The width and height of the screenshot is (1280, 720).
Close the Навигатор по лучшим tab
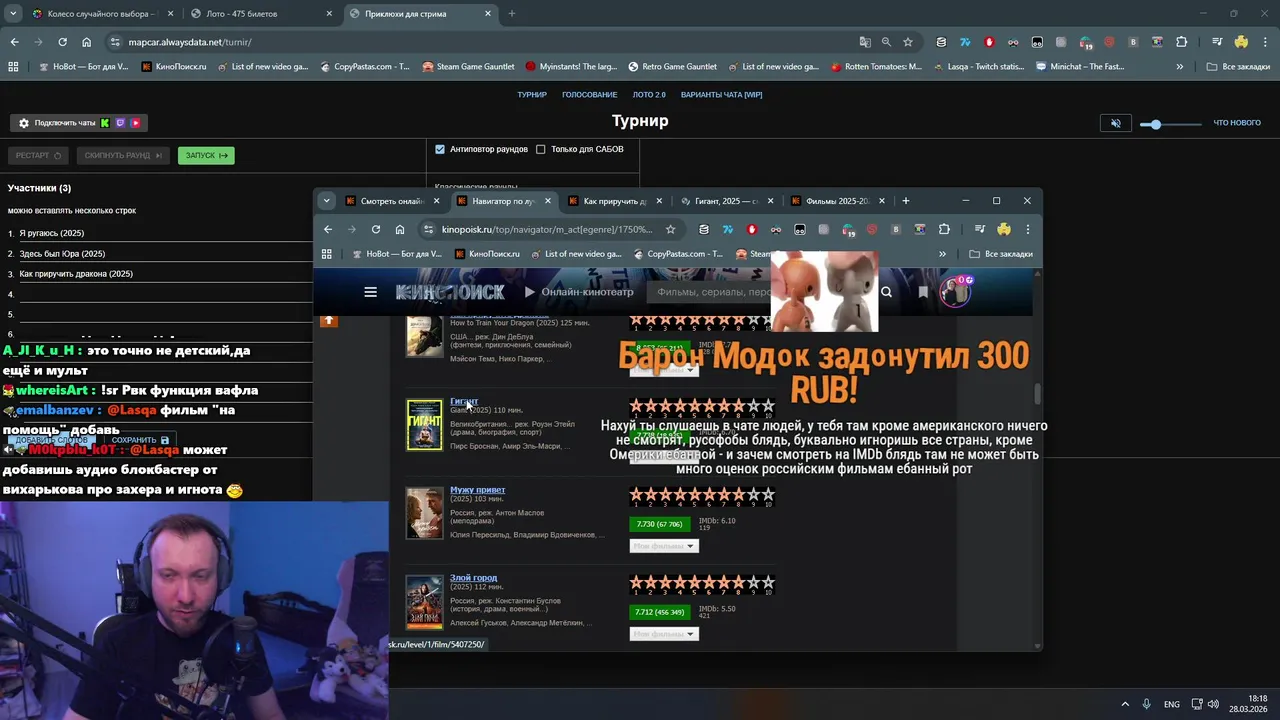pyautogui.click(x=548, y=201)
